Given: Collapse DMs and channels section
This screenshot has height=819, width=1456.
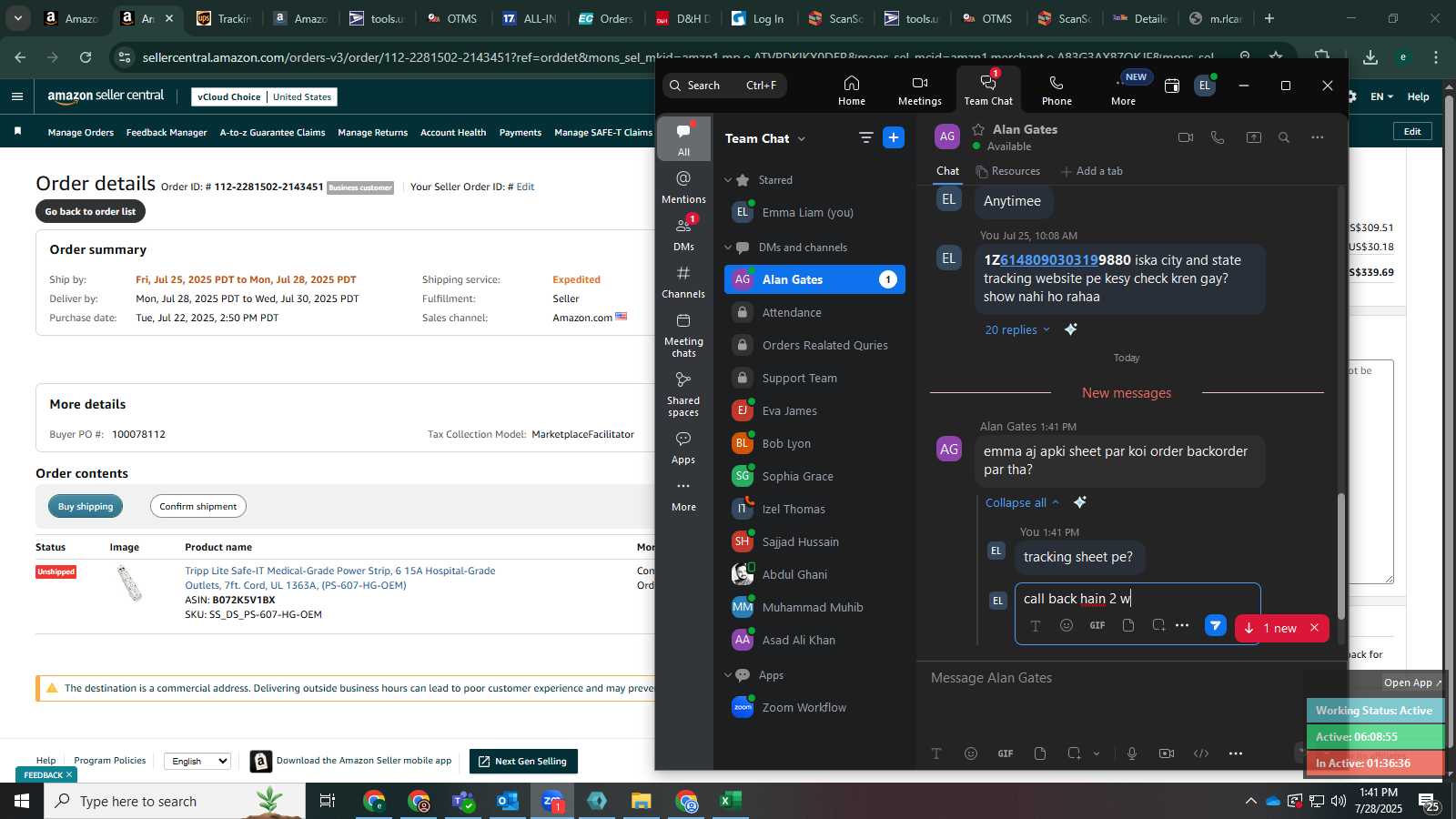Looking at the screenshot, I should click(x=728, y=248).
